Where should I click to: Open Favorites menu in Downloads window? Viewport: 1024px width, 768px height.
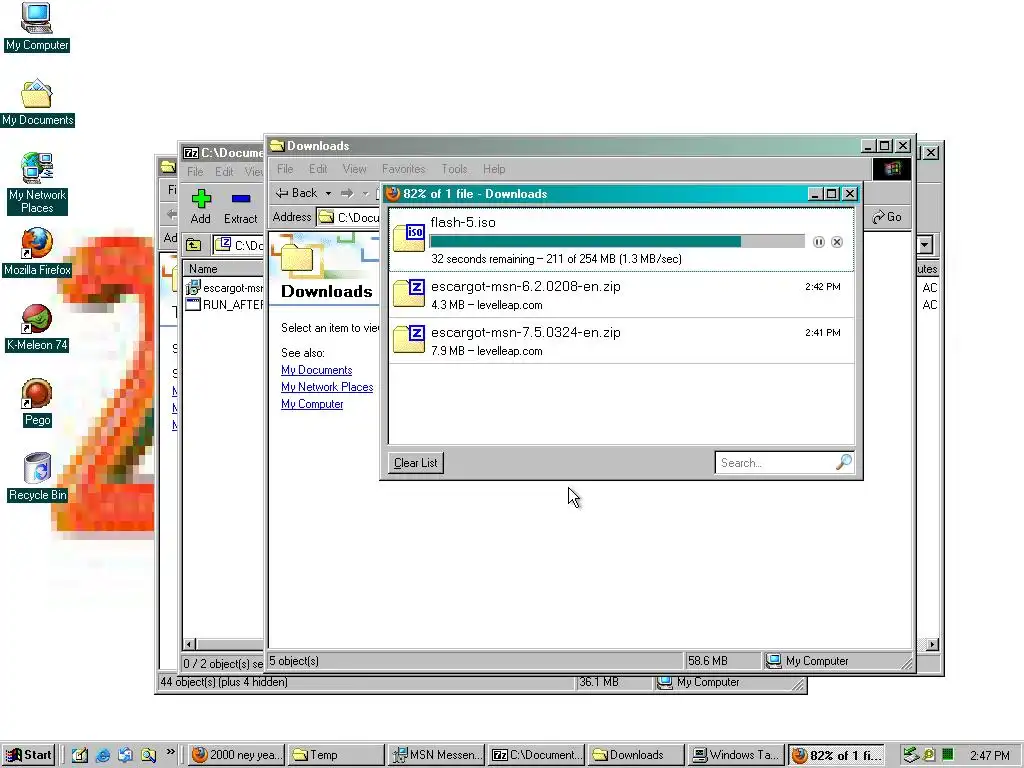(x=404, y=169)
